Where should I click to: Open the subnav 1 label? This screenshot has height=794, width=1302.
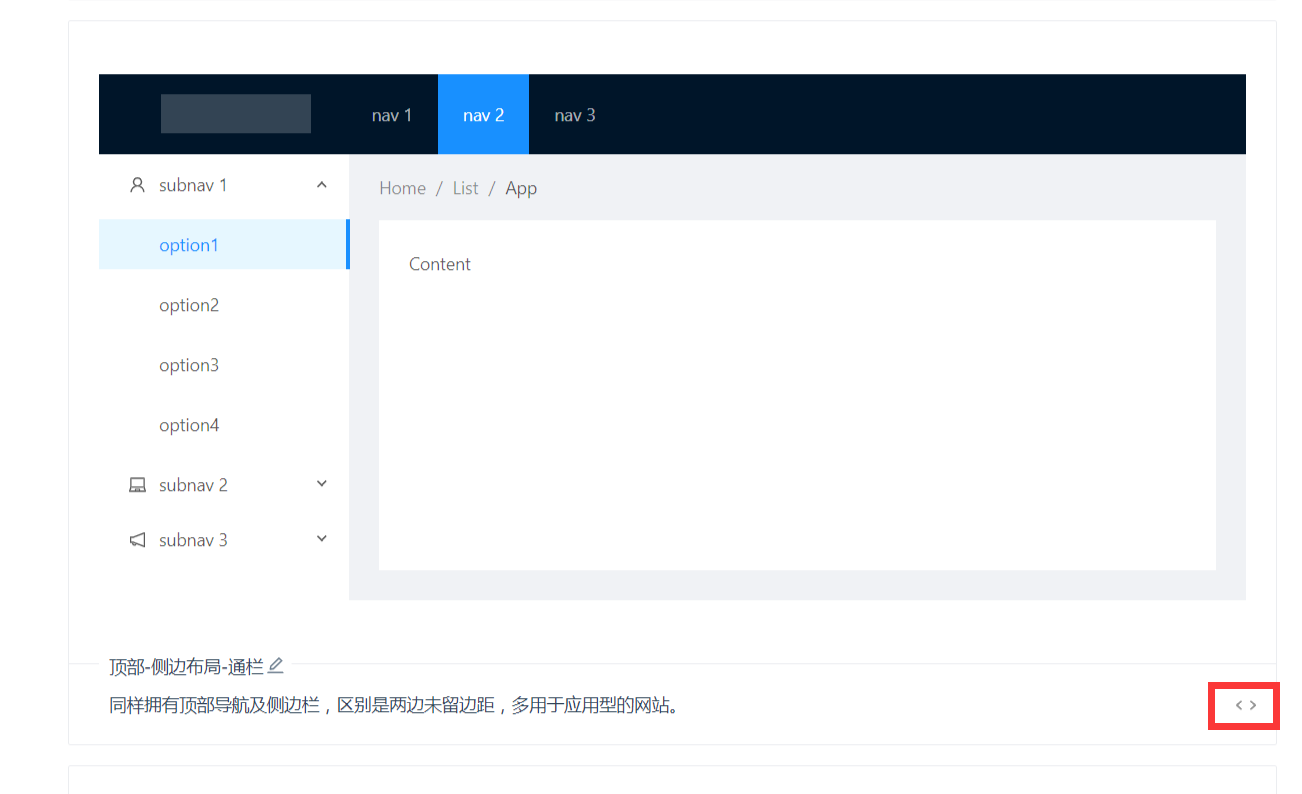tap(193, 185)
